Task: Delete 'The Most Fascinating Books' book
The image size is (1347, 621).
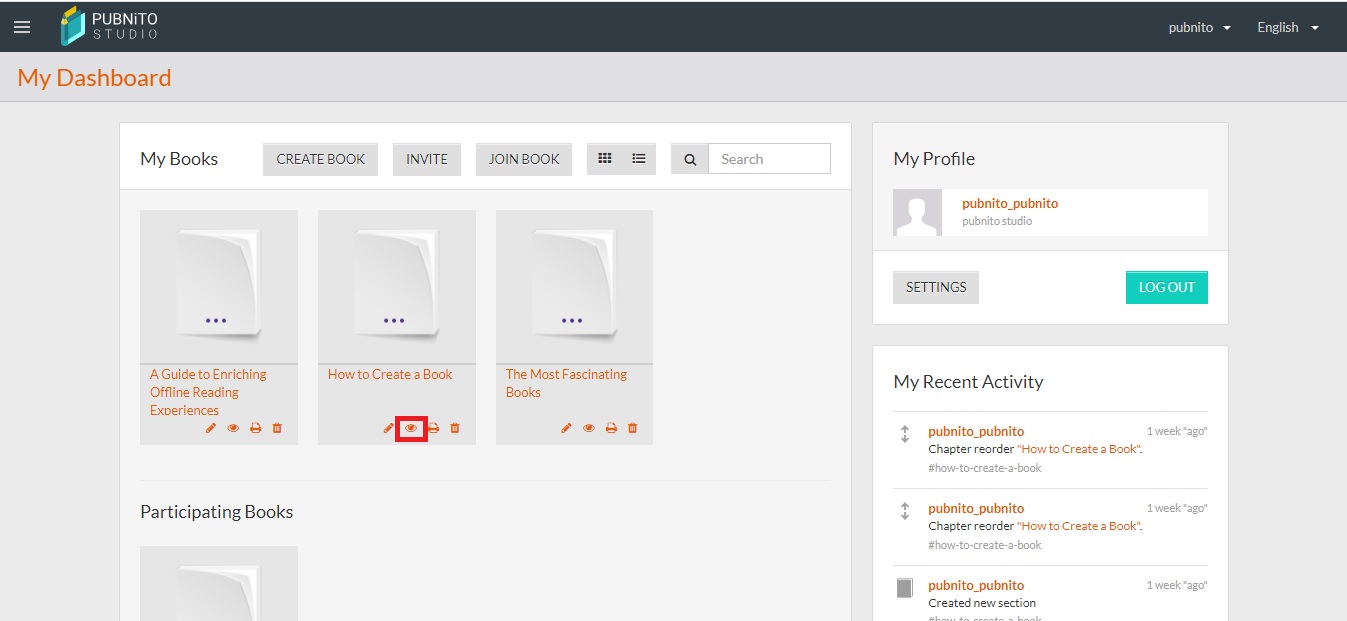Action: click(632, 428)
